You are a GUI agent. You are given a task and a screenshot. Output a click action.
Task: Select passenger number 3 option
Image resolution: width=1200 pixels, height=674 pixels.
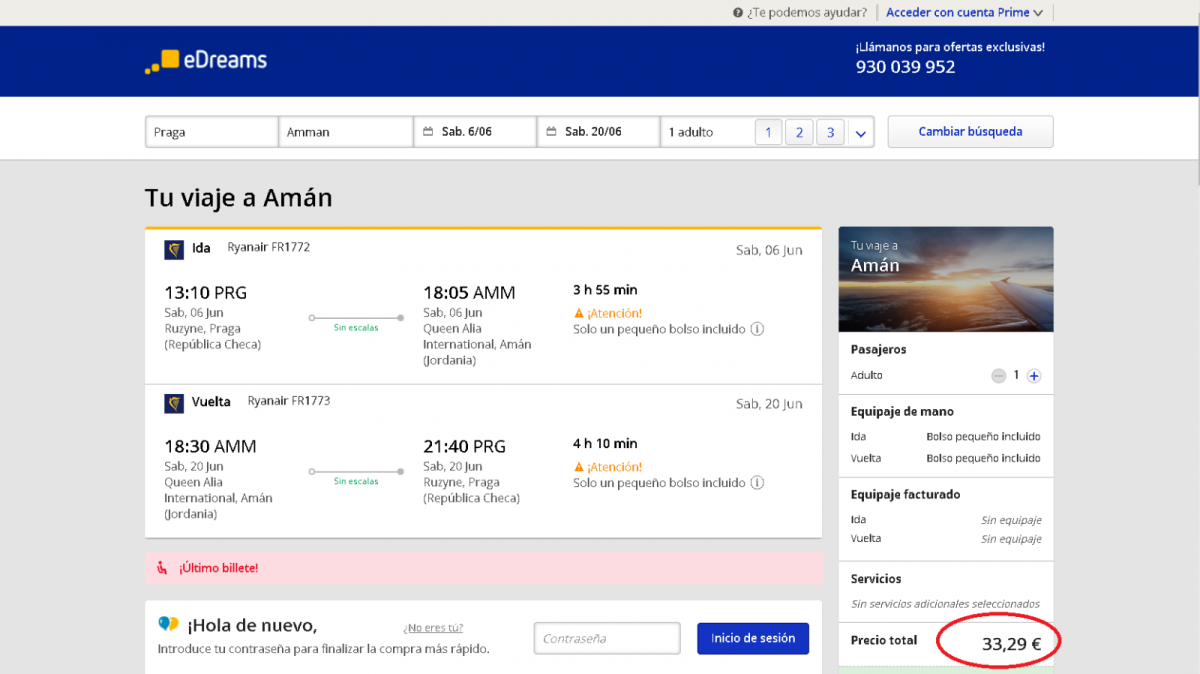pyautogui.click(x=830, y=132)
